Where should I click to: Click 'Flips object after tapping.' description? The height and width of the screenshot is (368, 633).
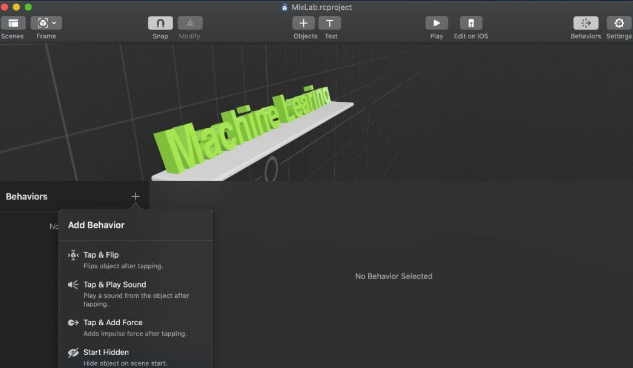click(123, 266)
